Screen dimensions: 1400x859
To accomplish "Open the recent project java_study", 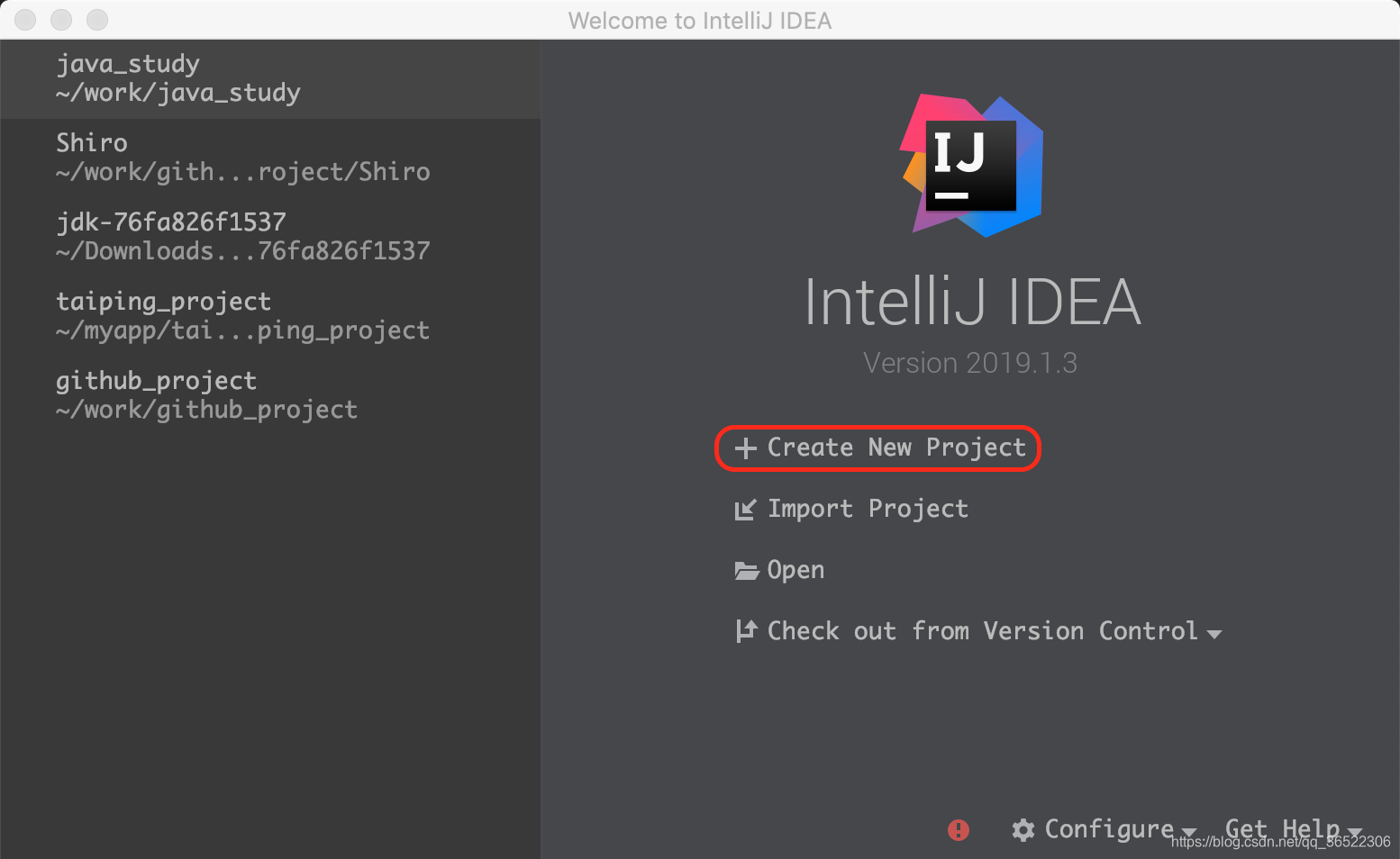I will (x=270, y=79).
